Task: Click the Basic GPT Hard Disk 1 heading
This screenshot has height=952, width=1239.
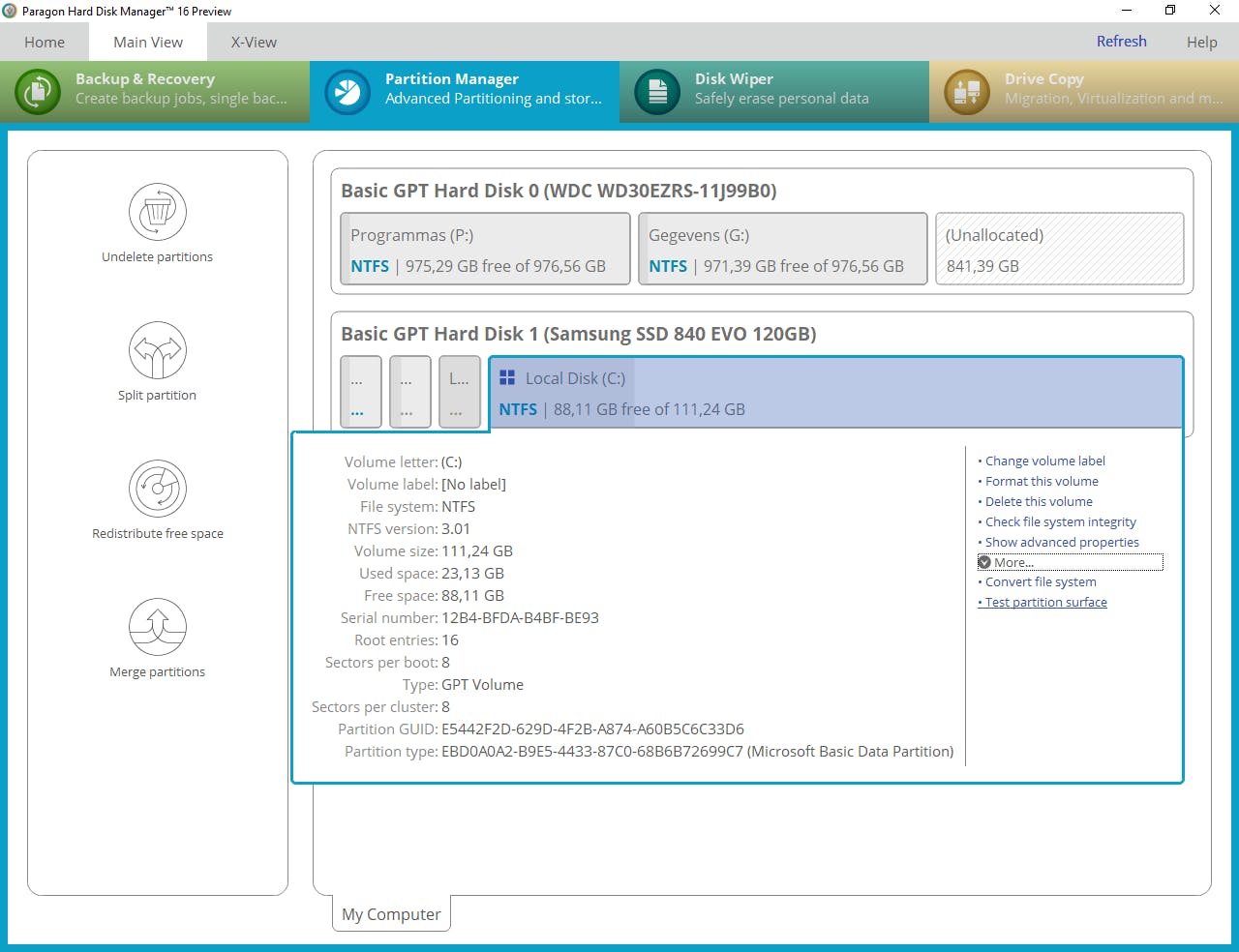Action: point(578,334)
